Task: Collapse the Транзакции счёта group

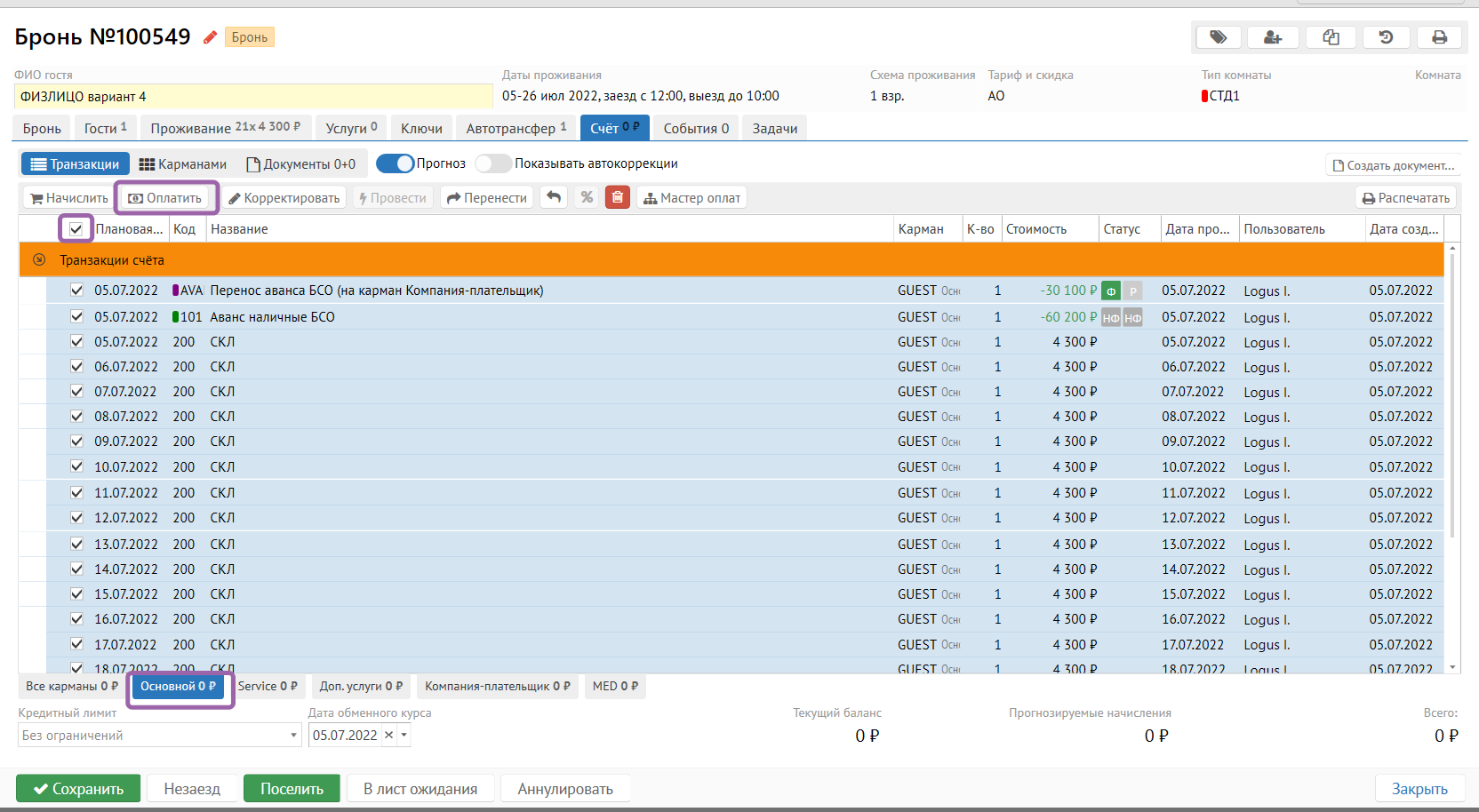Action: [x=39, y=260]
